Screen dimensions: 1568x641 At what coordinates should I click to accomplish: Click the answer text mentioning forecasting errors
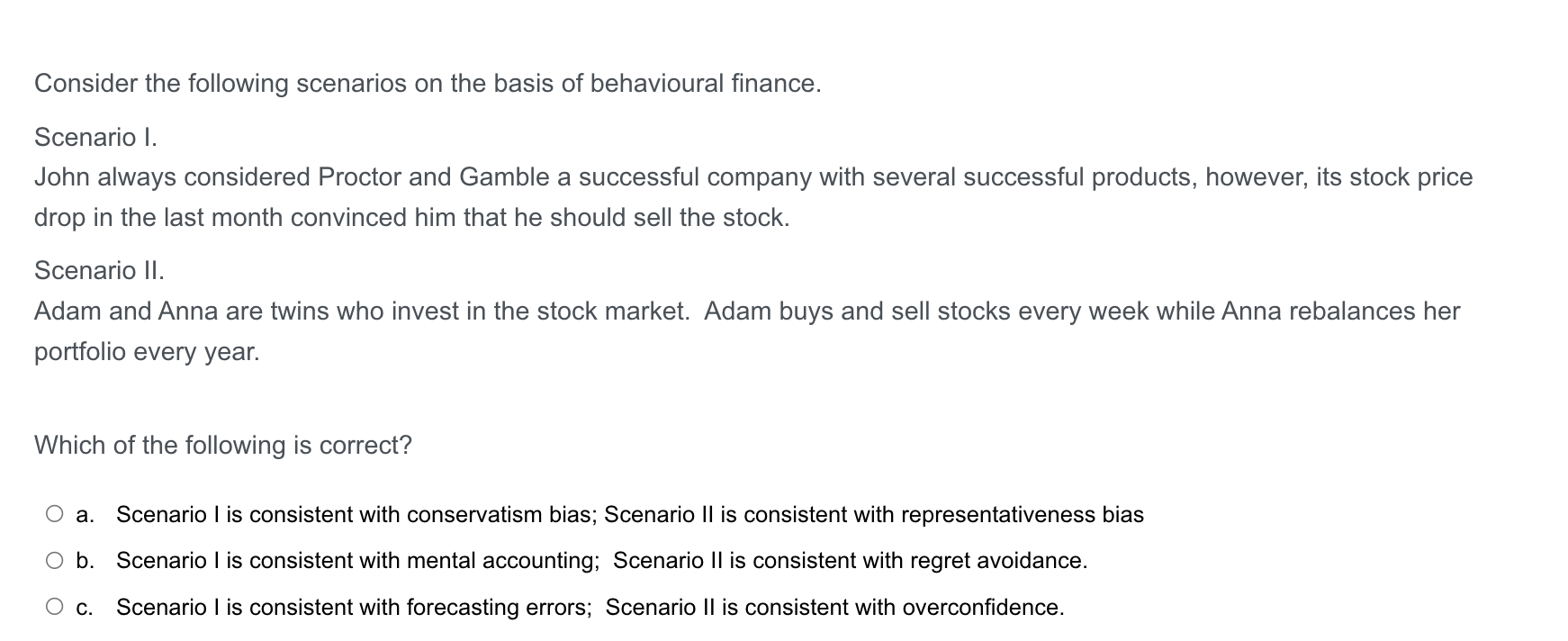coord(590,607)
